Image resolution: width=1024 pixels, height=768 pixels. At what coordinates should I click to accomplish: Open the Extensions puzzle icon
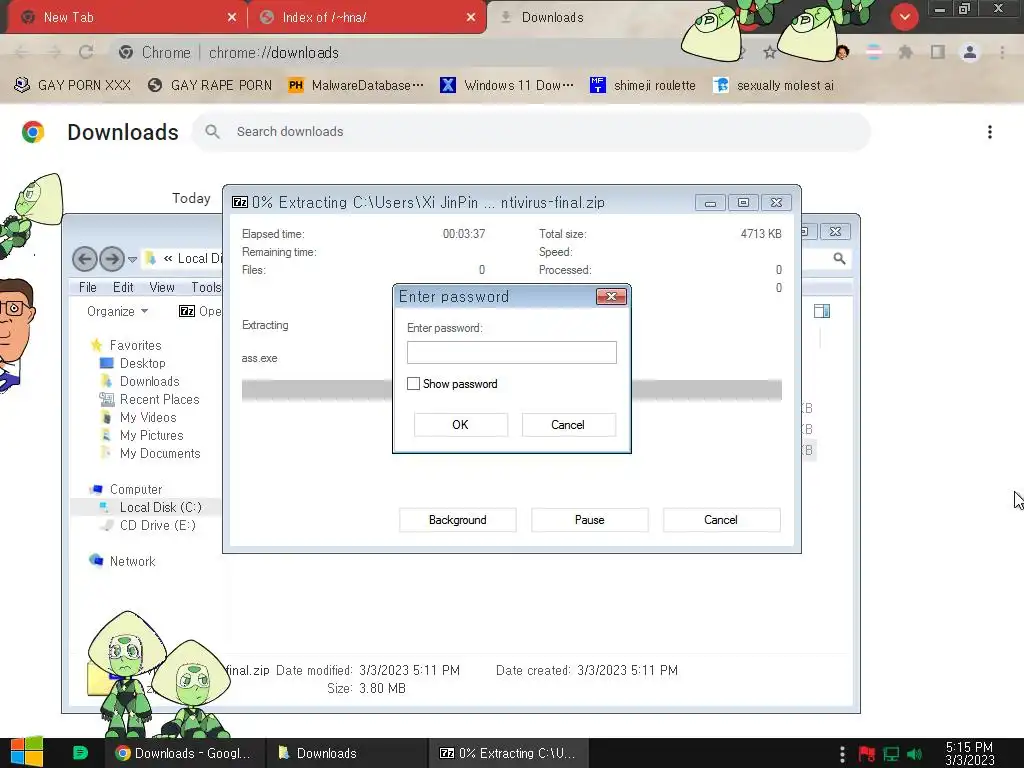click(905, 52)
